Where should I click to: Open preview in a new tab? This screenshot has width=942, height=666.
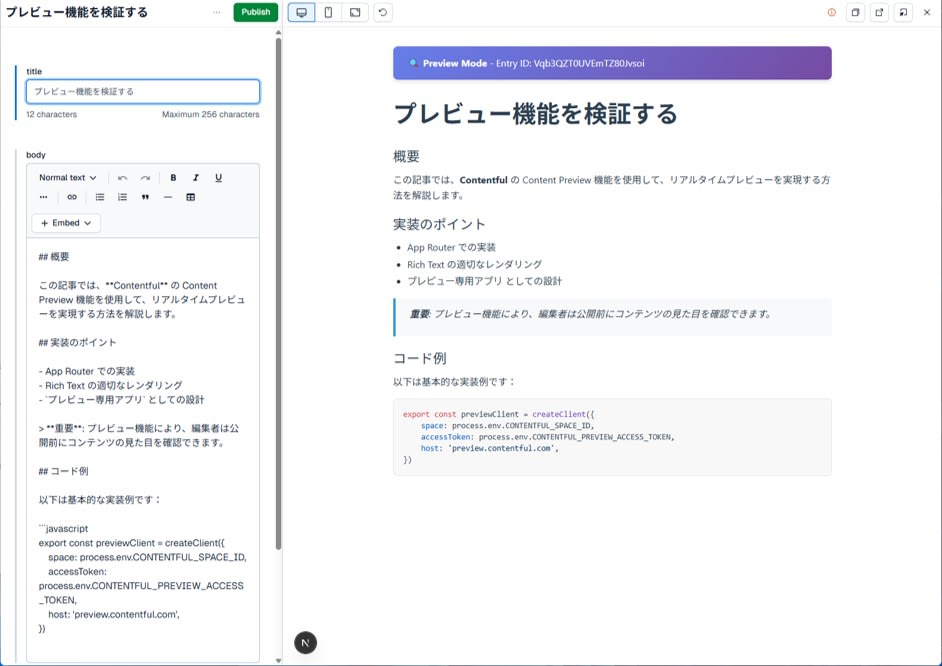click(x=880, y=12)
